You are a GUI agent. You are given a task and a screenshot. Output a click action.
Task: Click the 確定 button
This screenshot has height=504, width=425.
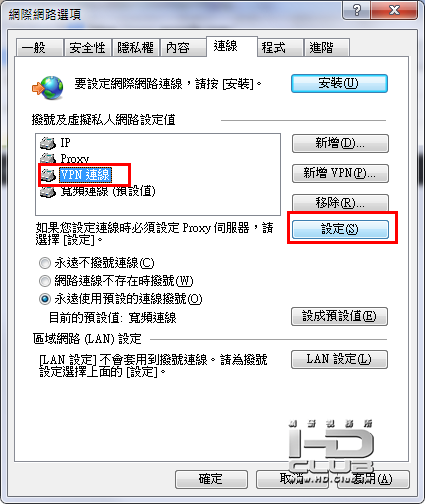click(211, 479)
